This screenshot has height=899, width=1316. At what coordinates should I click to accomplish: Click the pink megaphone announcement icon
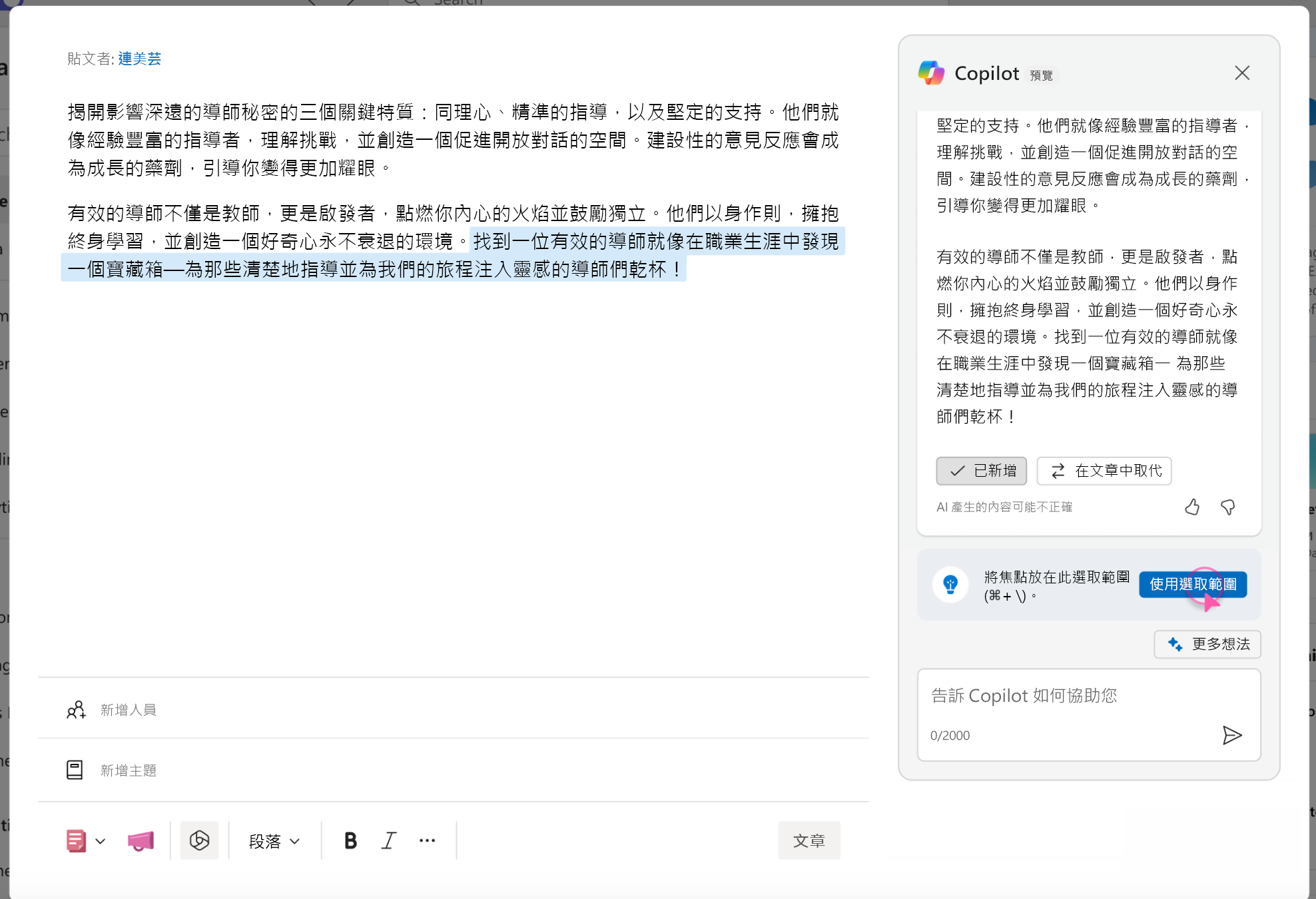point(141,841)
